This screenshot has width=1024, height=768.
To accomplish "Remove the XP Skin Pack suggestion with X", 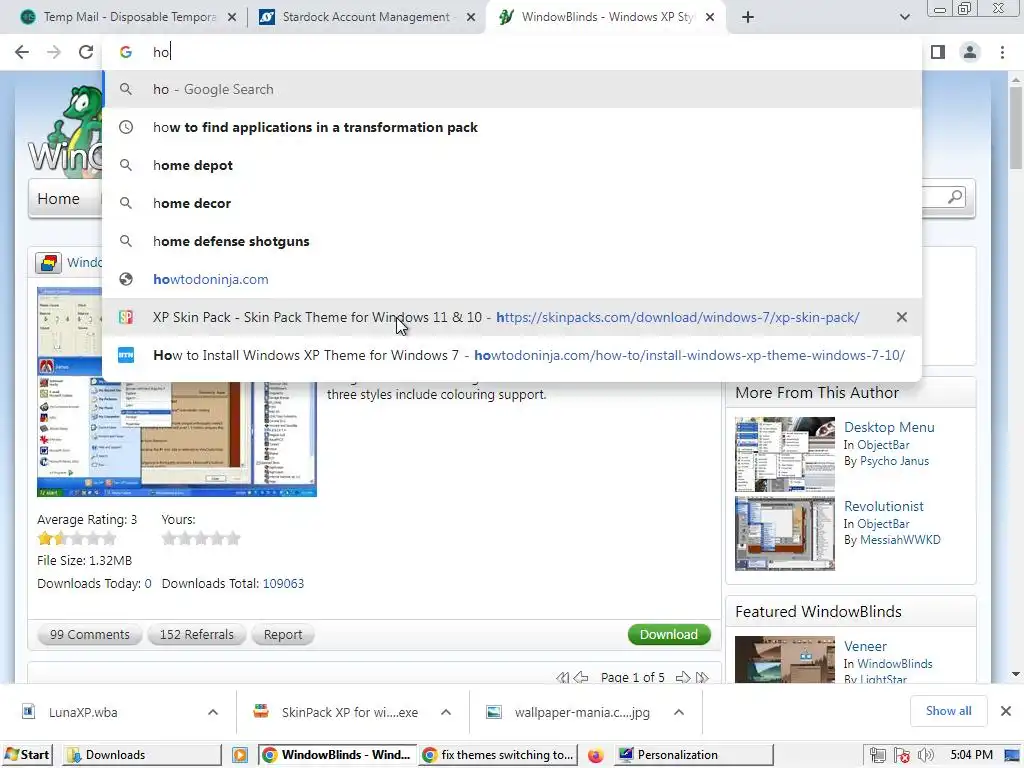I will click(x=902, y=317).
